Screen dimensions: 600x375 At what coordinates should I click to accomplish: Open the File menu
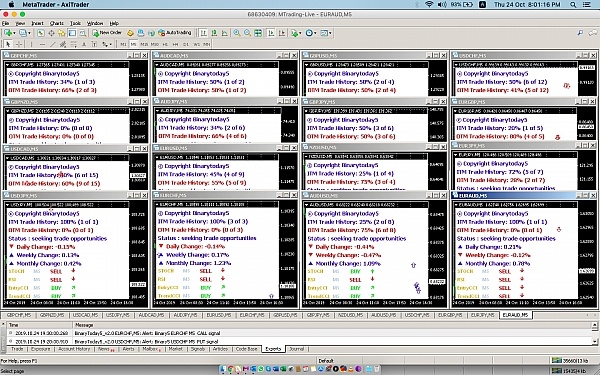[5, 23]
